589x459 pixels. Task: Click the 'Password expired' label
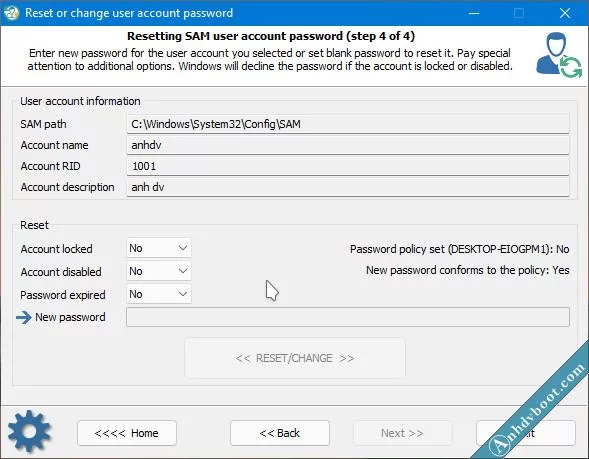click(x=63, y=295)
